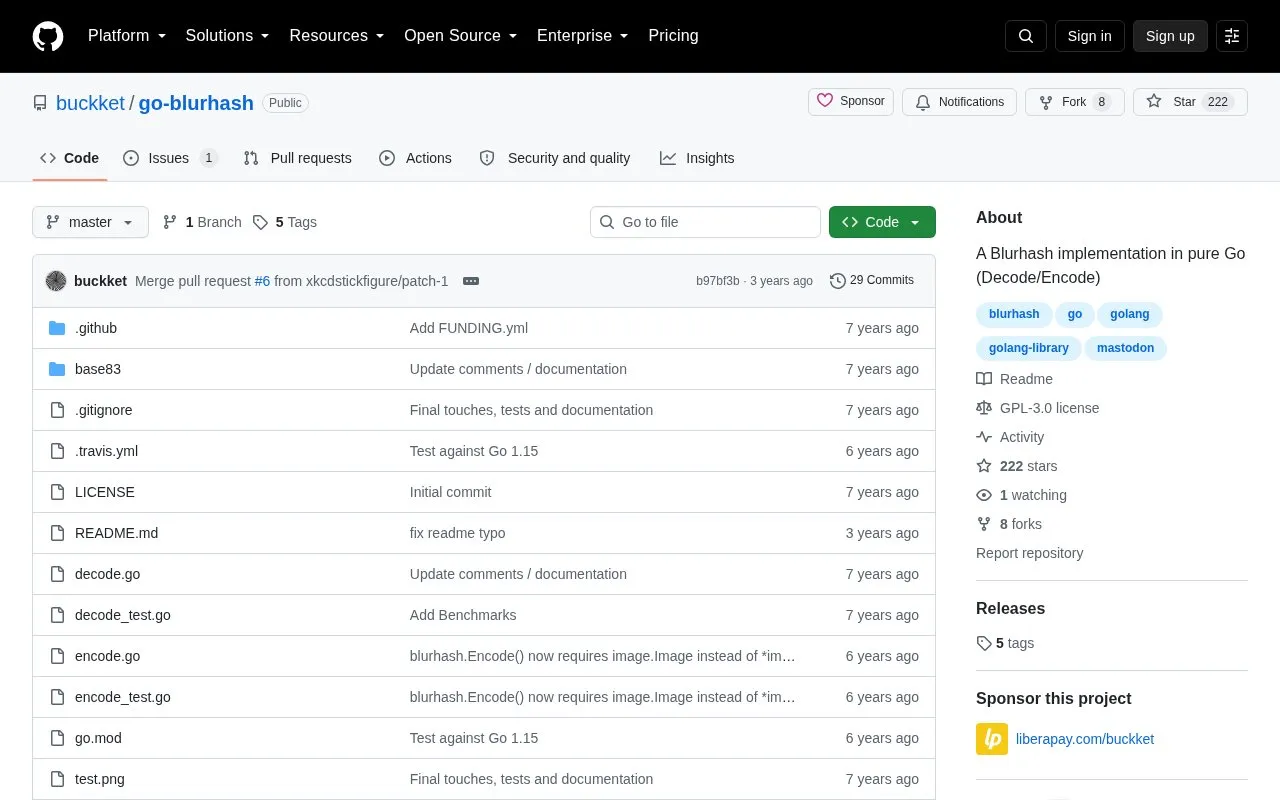Open the encode.go file
The height and width of the screenshot is (800, 1280).
pos(107,656)
